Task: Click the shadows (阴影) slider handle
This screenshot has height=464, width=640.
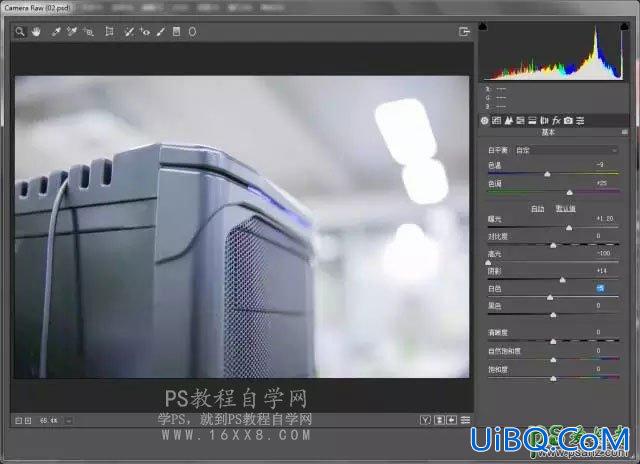Action: 562,280
